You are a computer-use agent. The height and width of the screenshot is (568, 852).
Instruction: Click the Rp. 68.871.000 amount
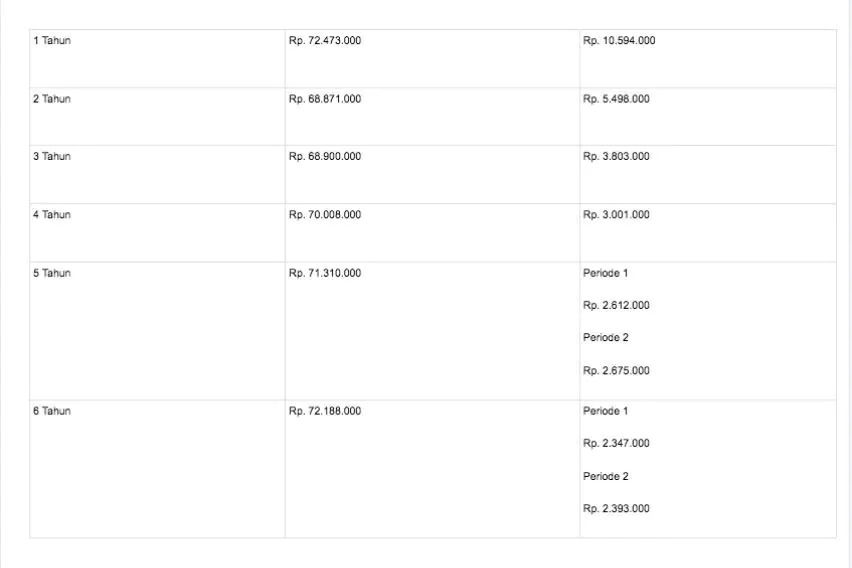point(325,99)
